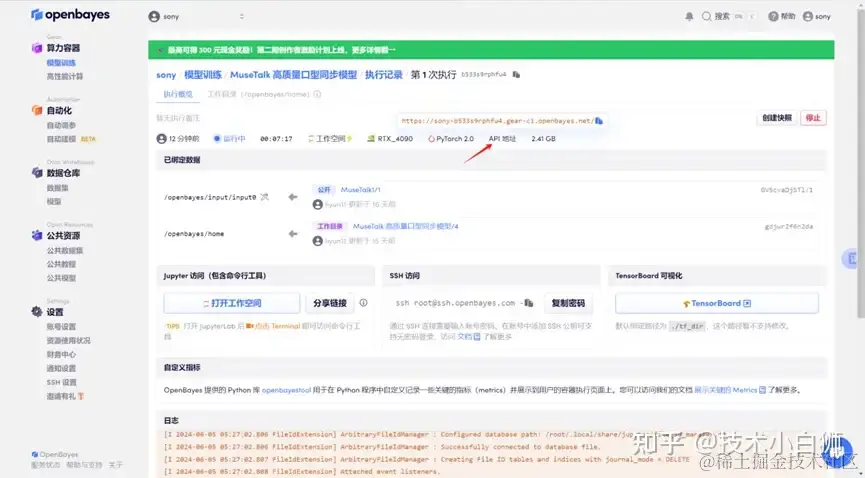Click the RTX_4090 GPU icon
Viewport: 865px width, 478px height.
point(371,139)
